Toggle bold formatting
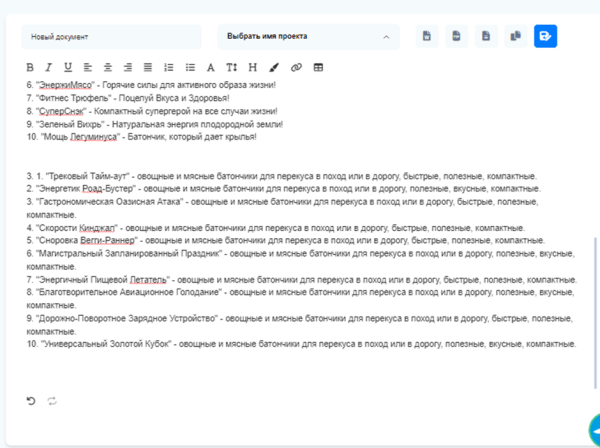Image resolution: width=600 pixels, height=448 pixels. point(30,68)
